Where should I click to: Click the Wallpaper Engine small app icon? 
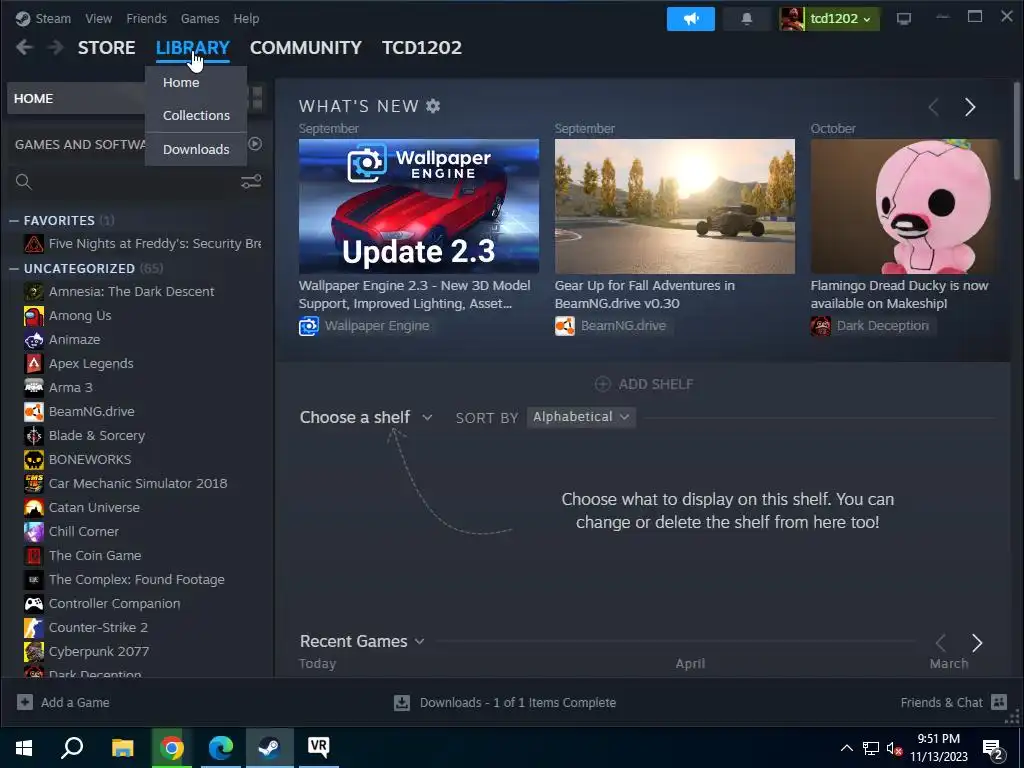[309, 326]
